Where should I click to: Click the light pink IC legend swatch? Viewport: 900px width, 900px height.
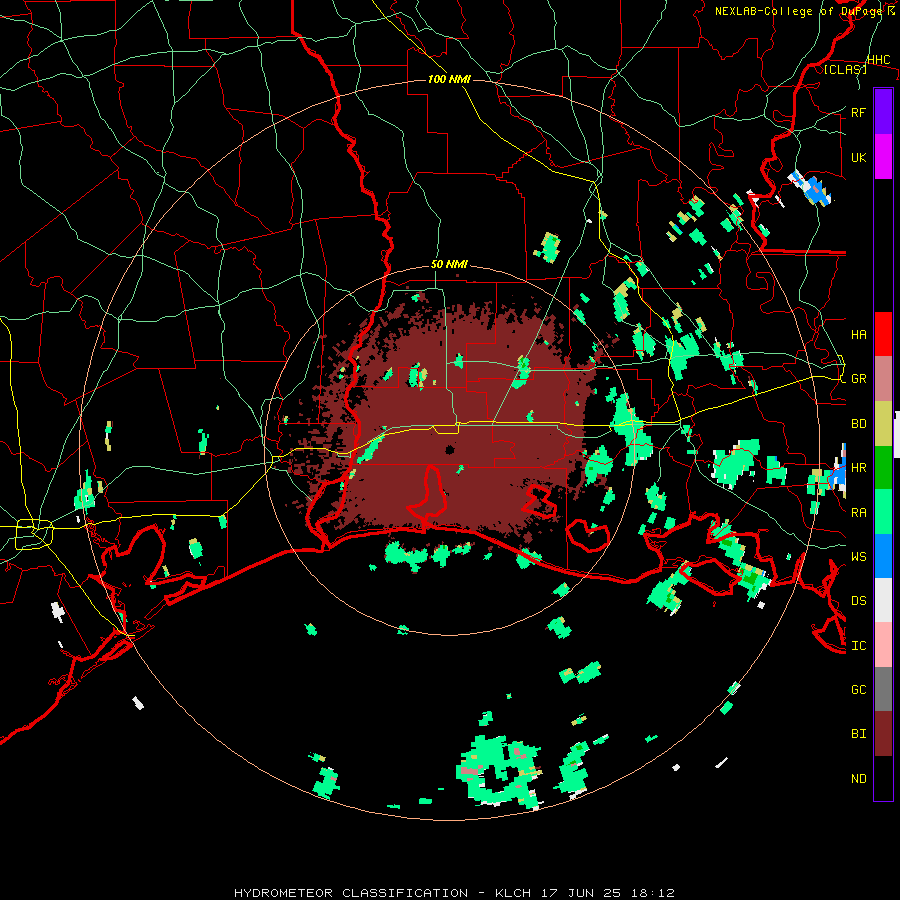click(883, 645)
